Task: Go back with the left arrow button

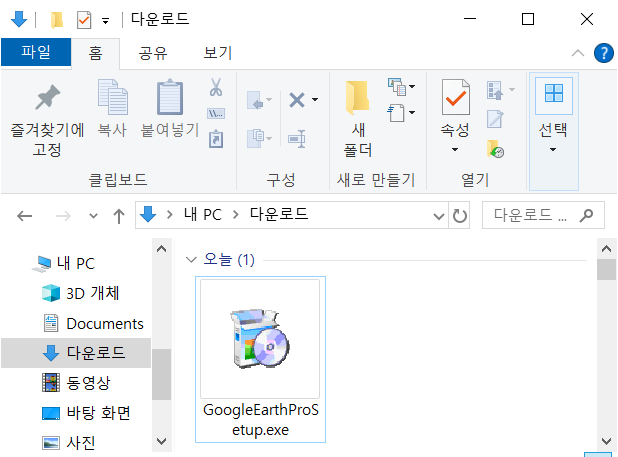Action: coord(24,215)
